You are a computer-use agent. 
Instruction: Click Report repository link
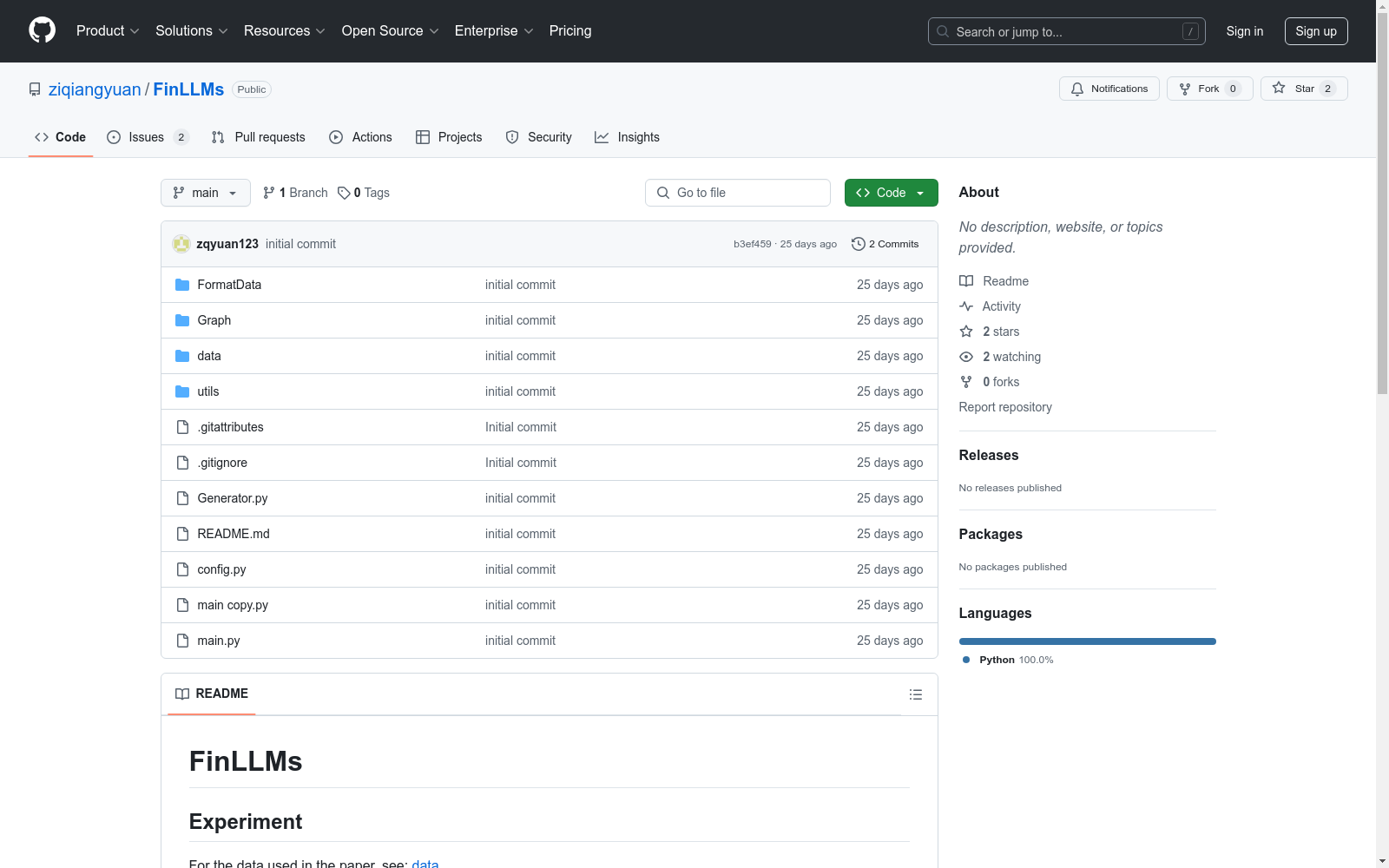(x=1005, y=407)
